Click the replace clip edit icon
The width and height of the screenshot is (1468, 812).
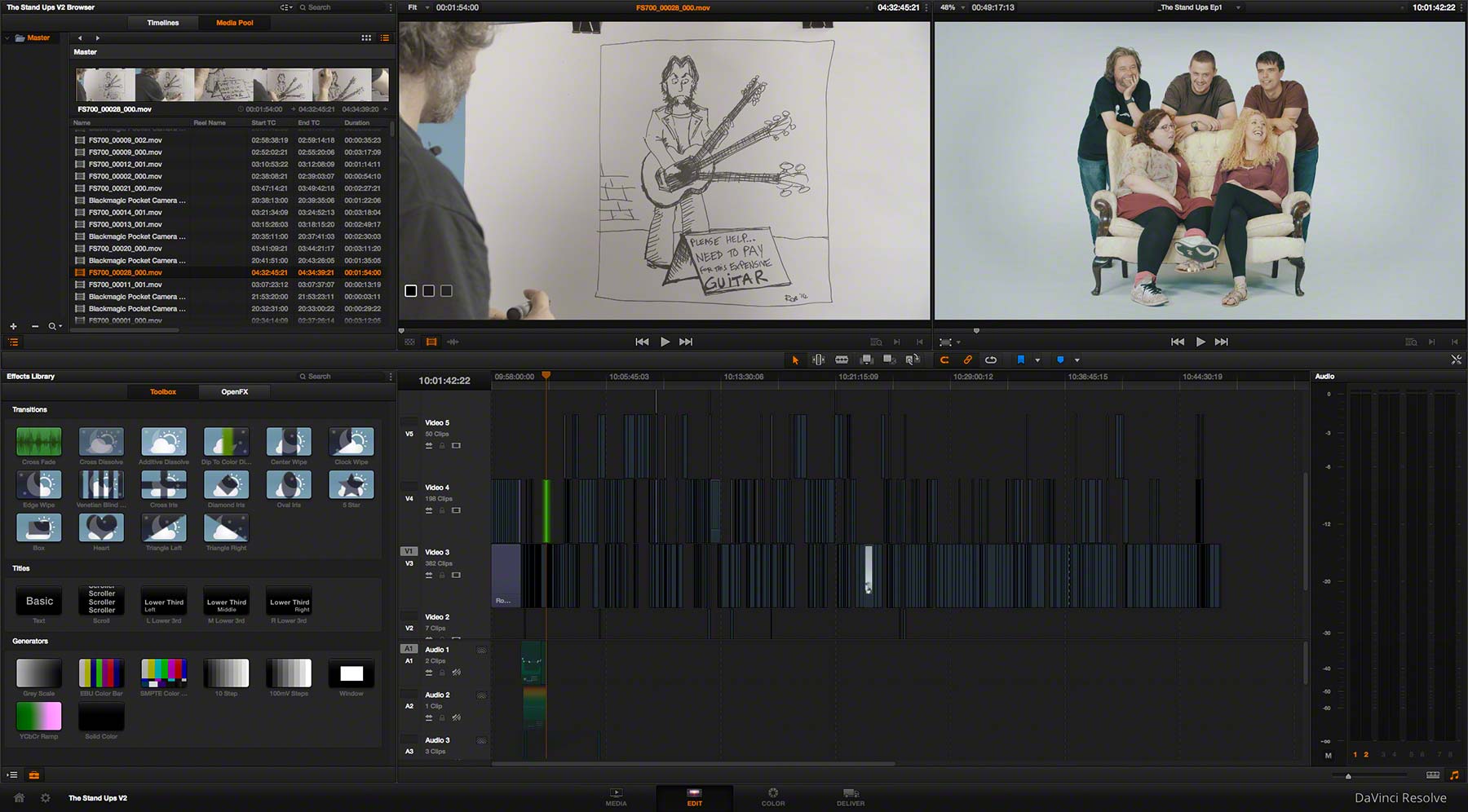coord(913,360)
